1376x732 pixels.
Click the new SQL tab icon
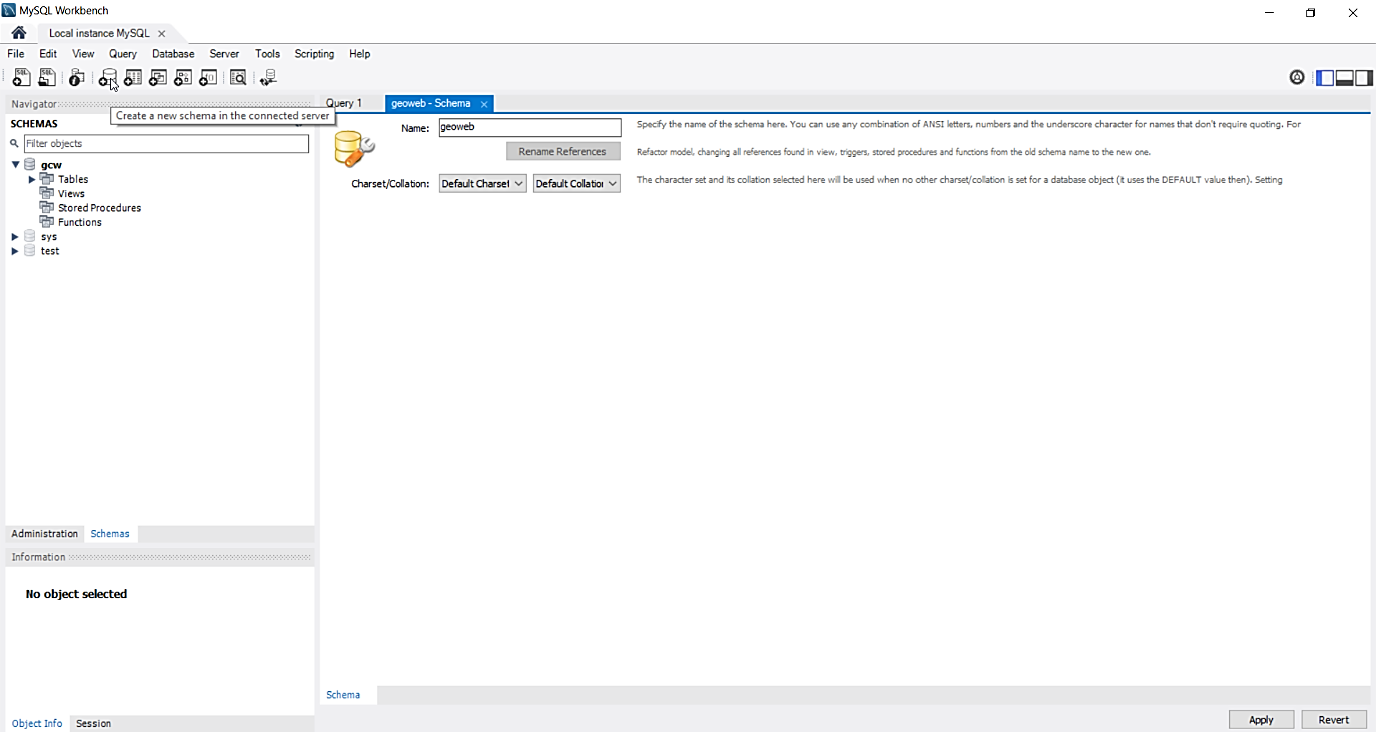21,77
